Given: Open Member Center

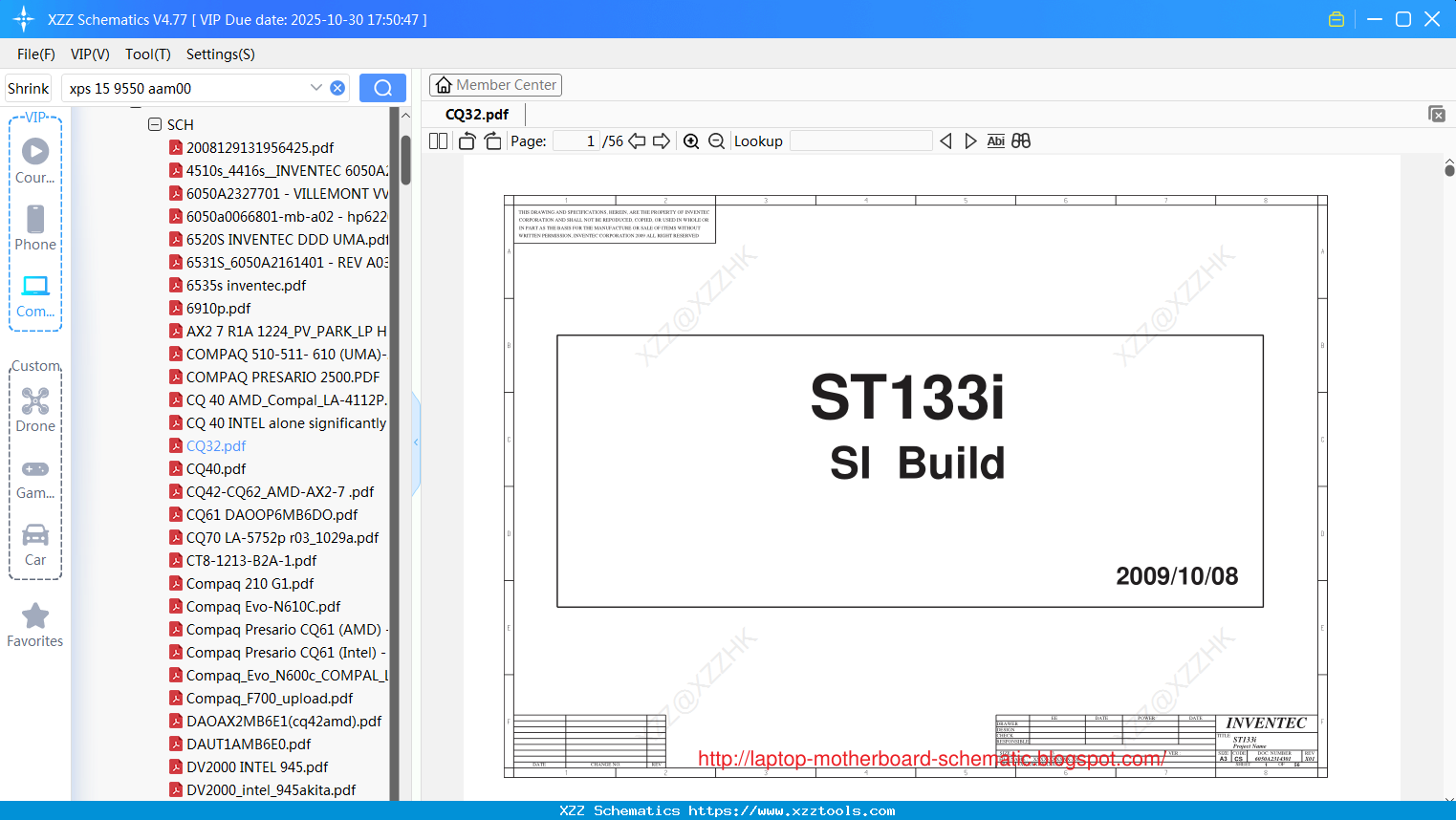Looking at the screenshot, I should pos(495,85).
